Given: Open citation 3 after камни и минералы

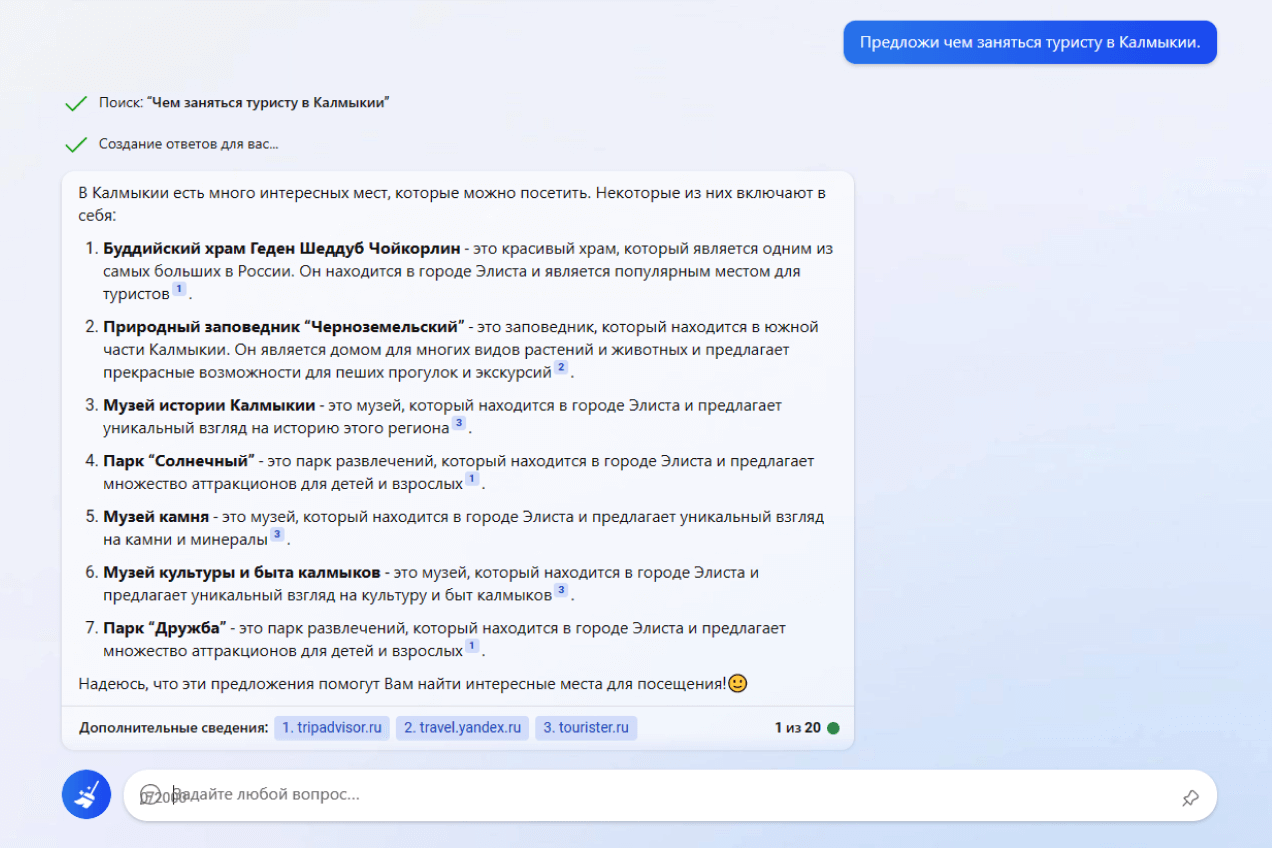Looking at the screenshot, I should (277, 535).
